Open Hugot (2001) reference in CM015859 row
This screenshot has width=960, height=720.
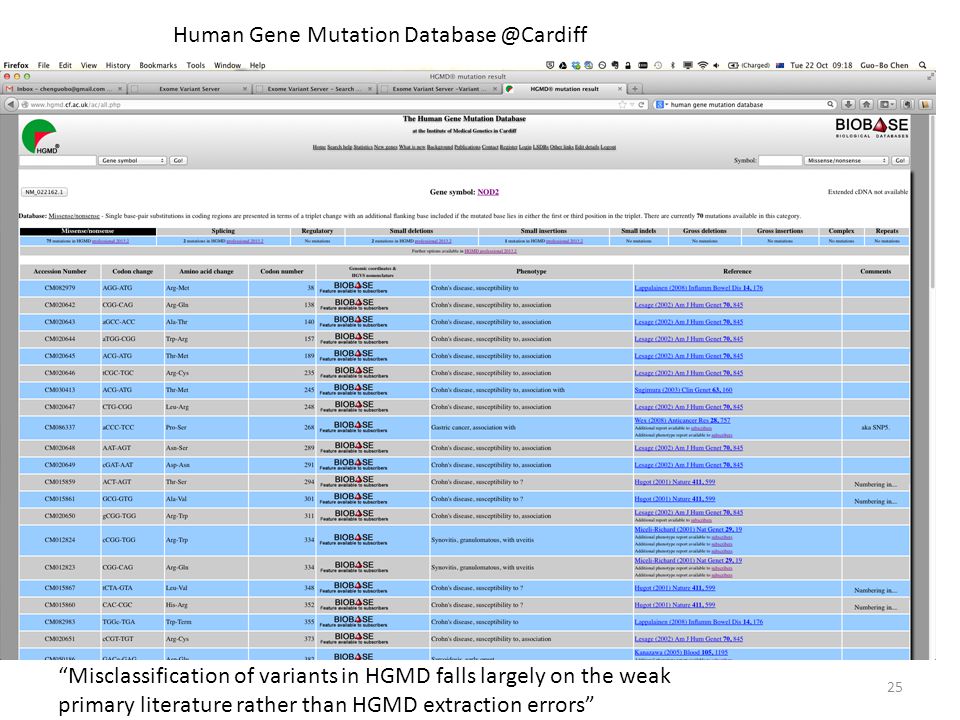[x=675, y=482]
